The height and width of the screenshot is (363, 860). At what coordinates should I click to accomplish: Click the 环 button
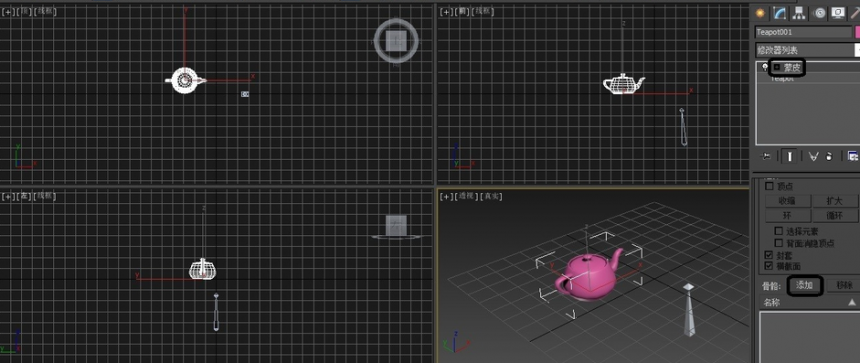pos(787,215)
